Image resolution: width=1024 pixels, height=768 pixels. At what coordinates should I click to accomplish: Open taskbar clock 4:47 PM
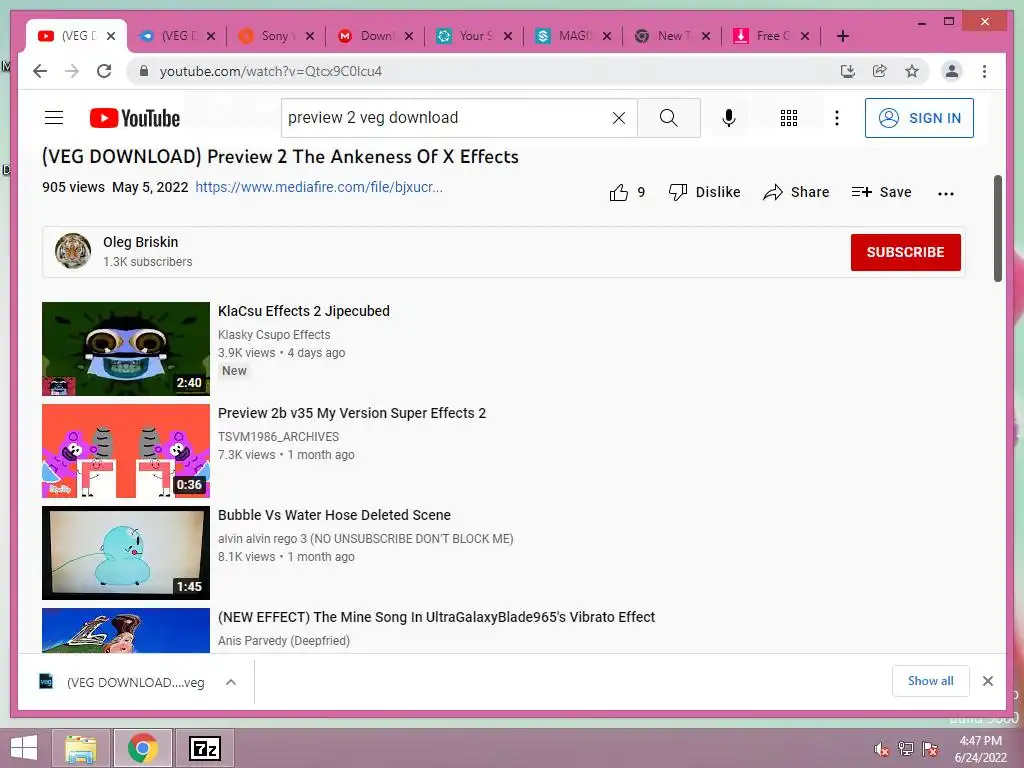[980, 749]
